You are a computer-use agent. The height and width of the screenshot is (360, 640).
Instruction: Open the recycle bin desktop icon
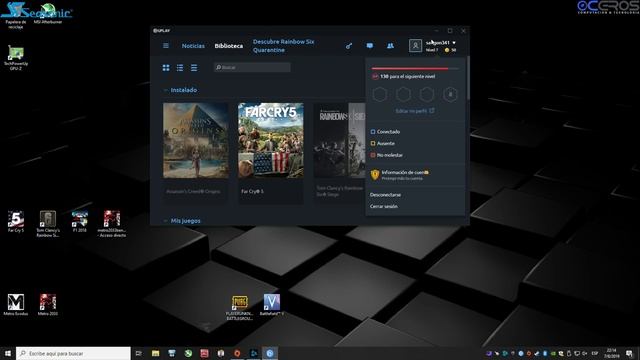click(x=16, y=16)
